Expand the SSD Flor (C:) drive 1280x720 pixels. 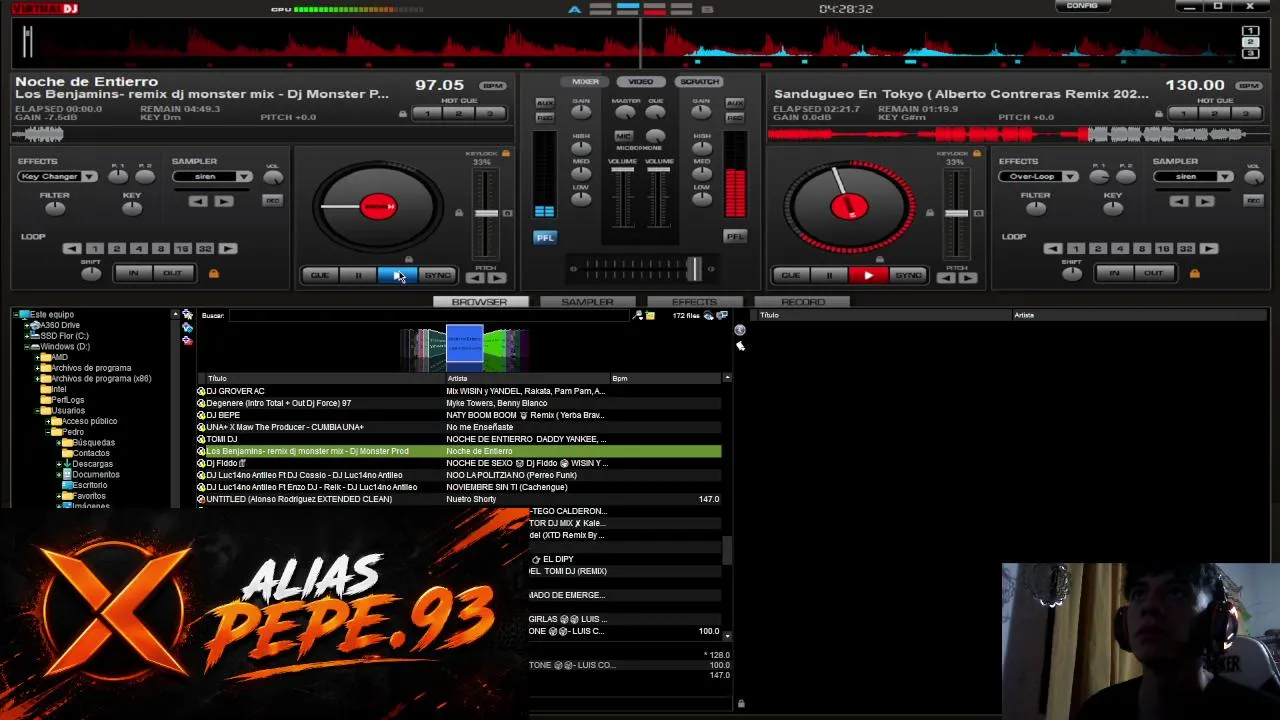point(28,336)
